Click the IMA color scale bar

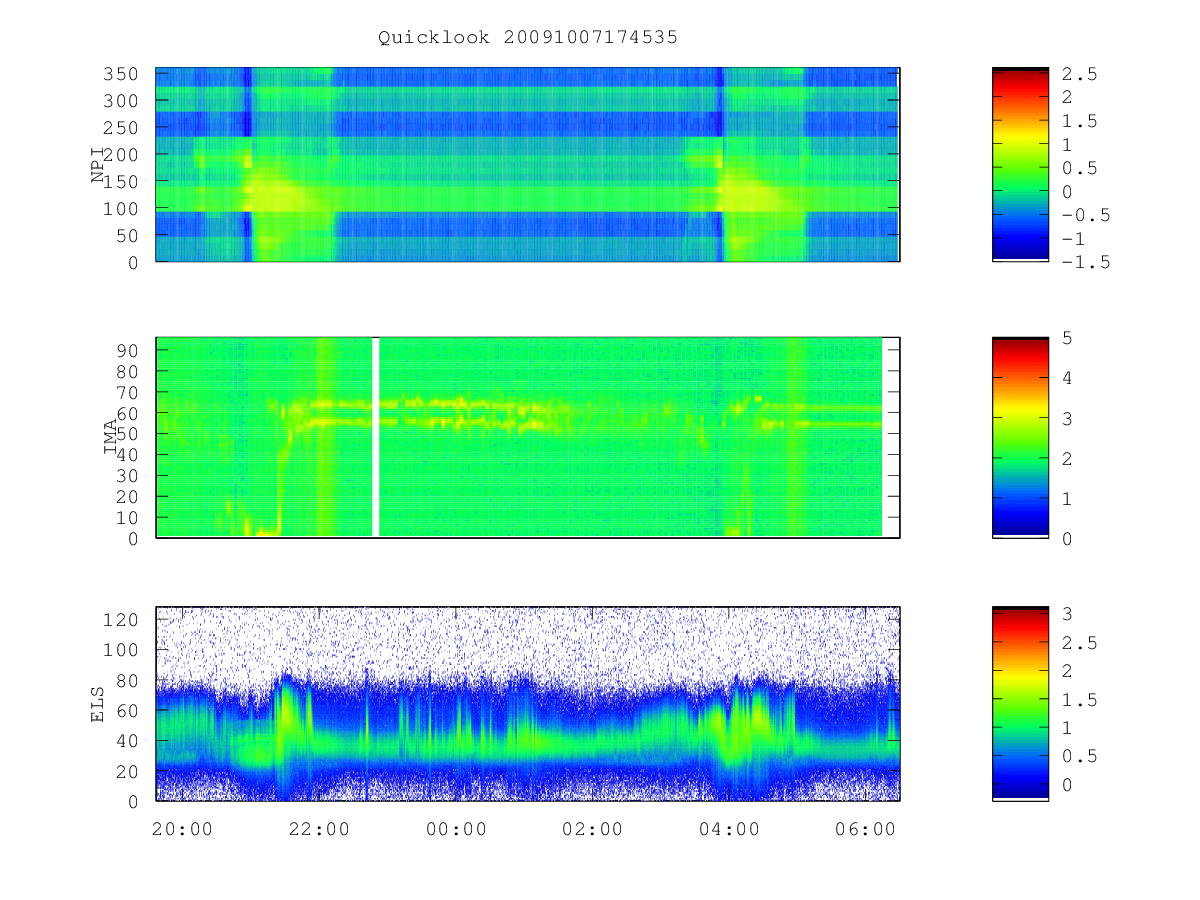[x=1020, y=438]
